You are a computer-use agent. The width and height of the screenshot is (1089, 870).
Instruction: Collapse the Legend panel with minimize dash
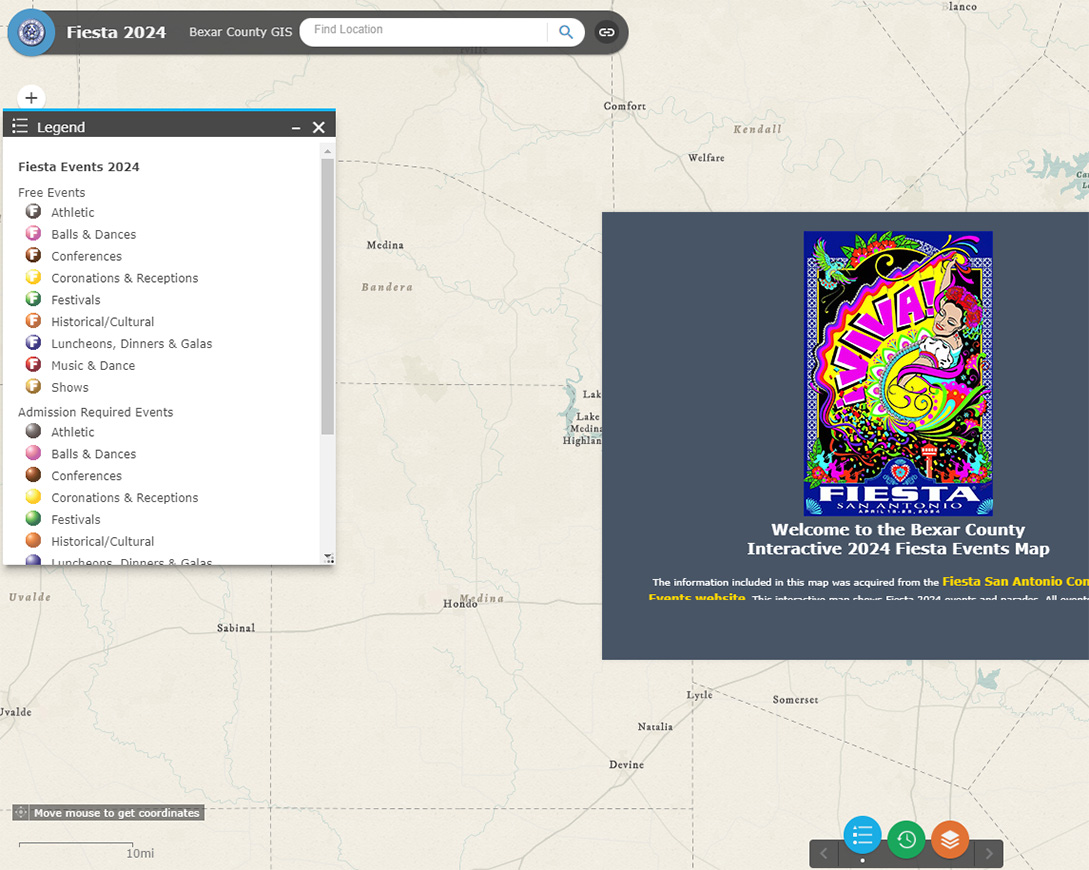coord(296,128)
